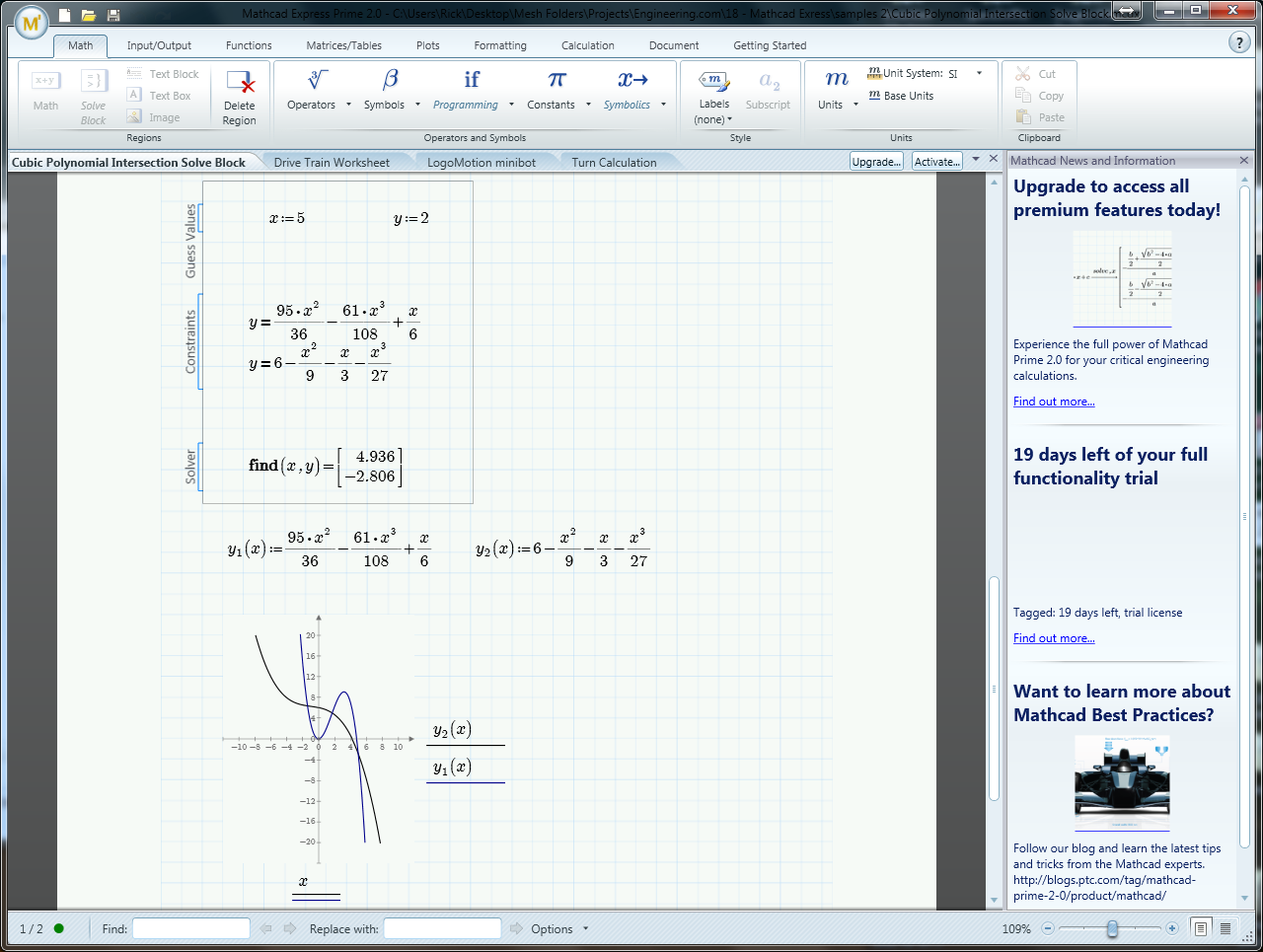Open the worksheet tab list dropdown arrow
The image size is (1263, 952).
click(x=975, y=159)
